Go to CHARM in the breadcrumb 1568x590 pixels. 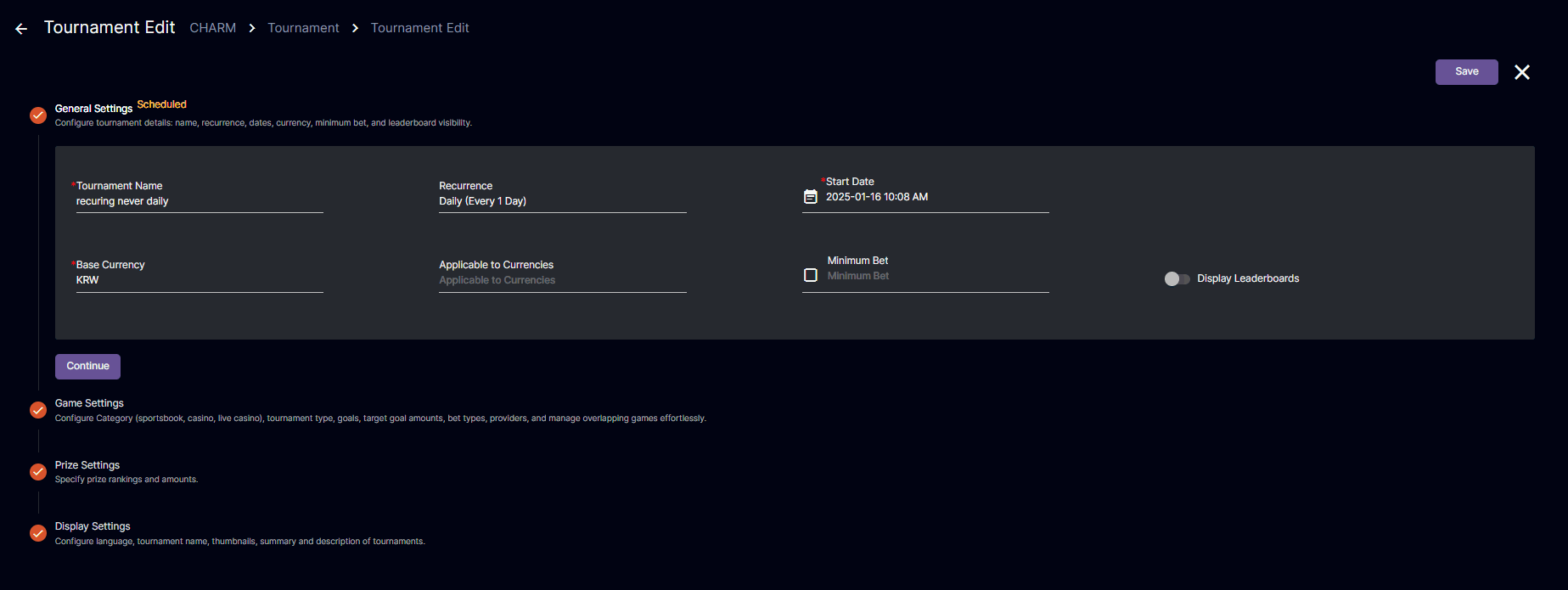coord(213,28)
